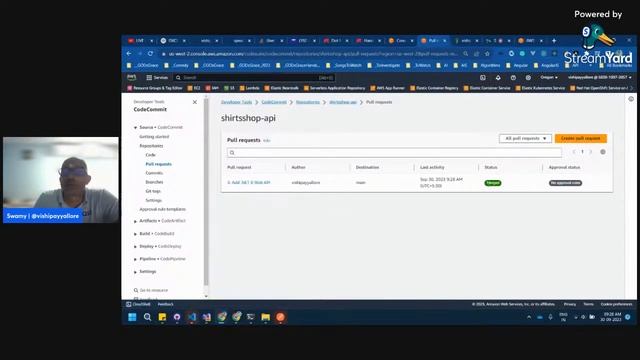Open Approval rule templates in sidebar
Viewport: 640px width, 360px height.
[162, 209]
